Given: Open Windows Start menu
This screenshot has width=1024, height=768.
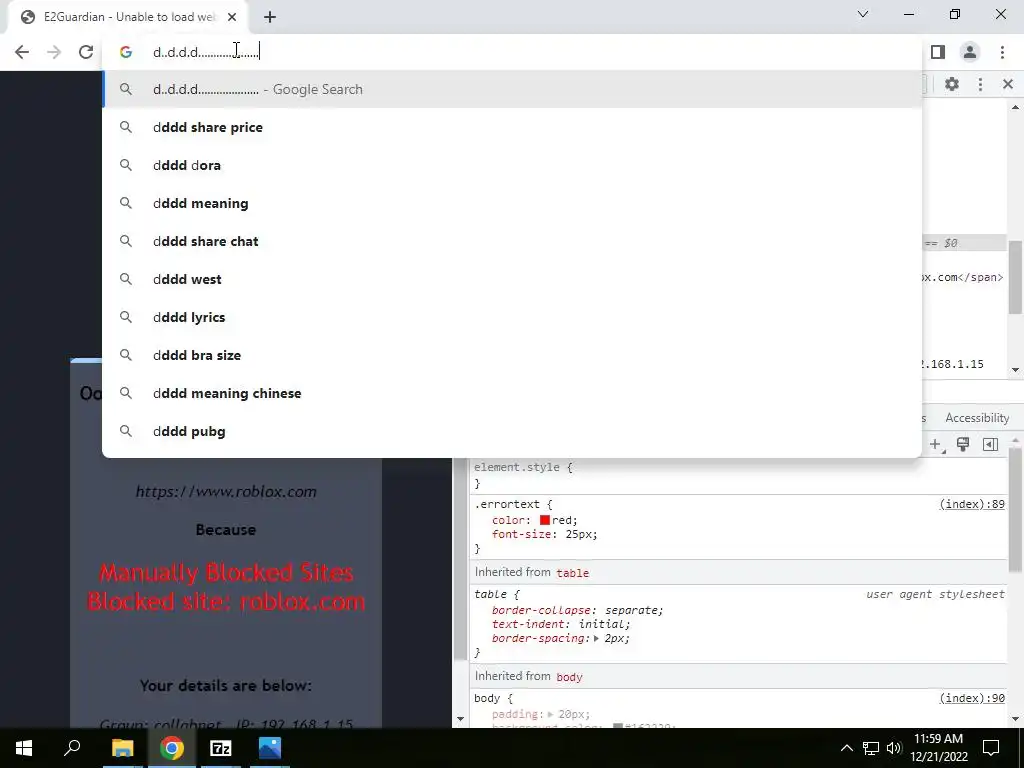Looking at the screenshot, I should pyautogui.click(x=24, y=748).
